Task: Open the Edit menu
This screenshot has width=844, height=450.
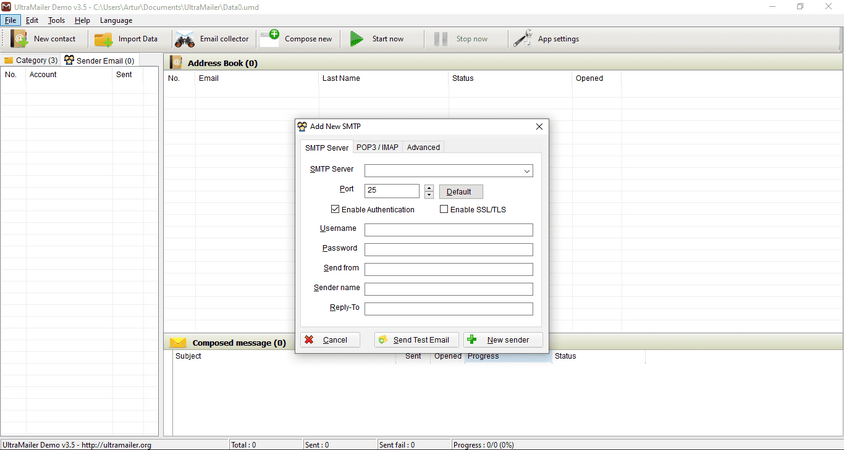Action: 32,20
